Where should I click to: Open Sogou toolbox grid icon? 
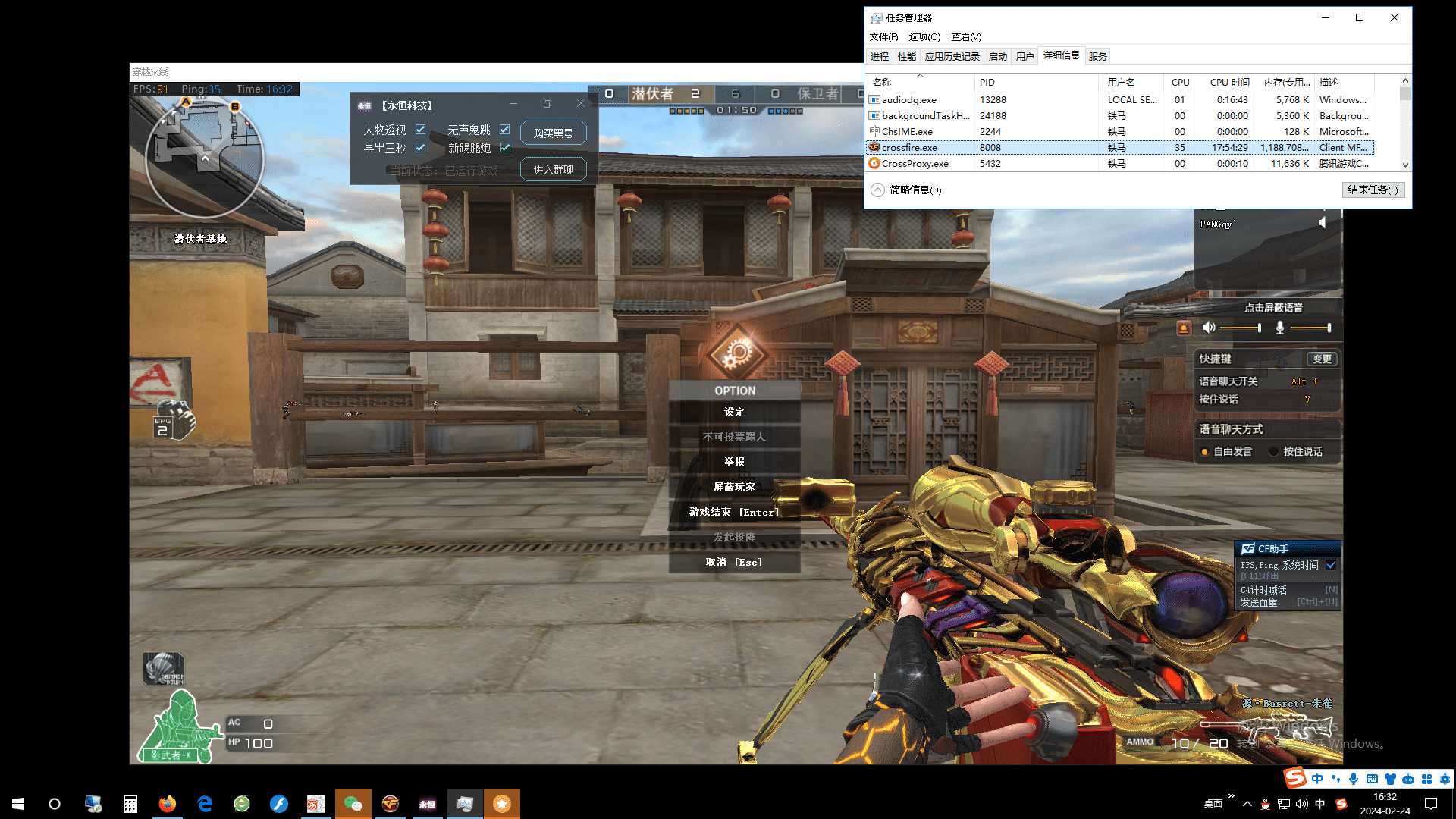pos(1426,779)
